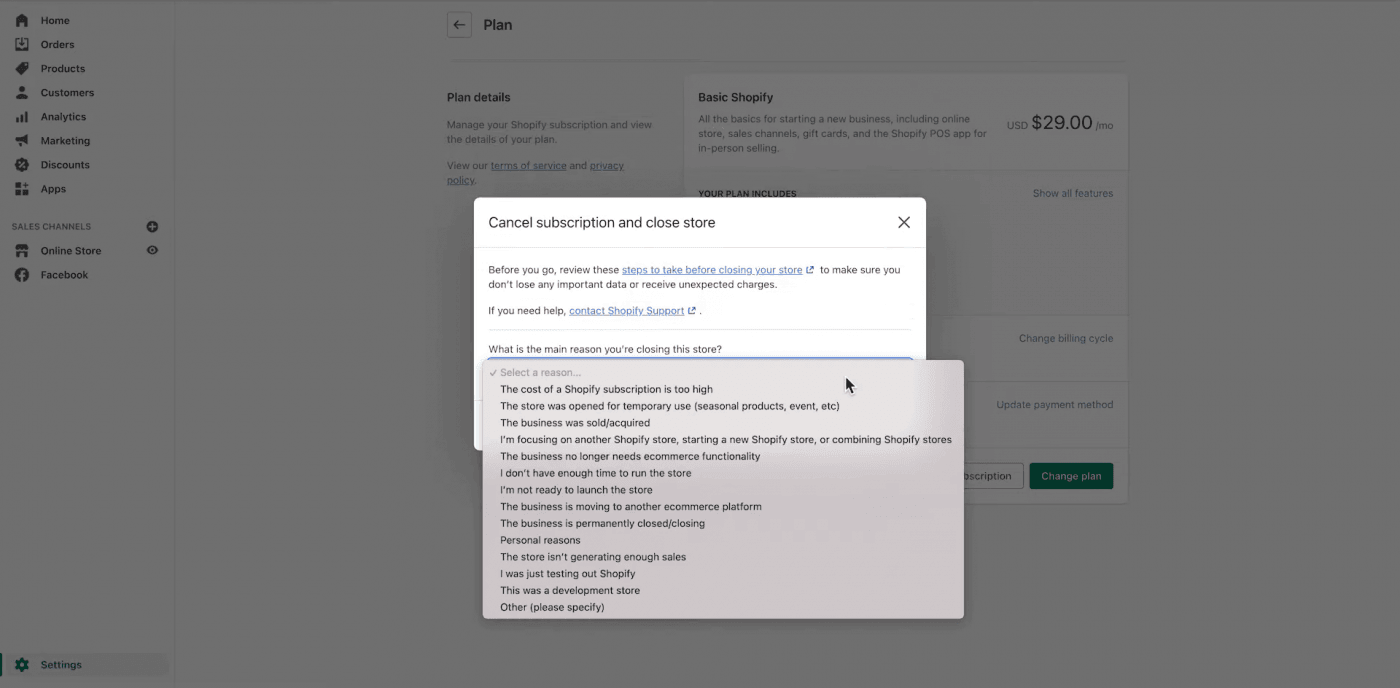The width and height of the screenshot is (1400, 688).
Task: Click the green 'Change plan' button
Action: tap(1071, 476)
